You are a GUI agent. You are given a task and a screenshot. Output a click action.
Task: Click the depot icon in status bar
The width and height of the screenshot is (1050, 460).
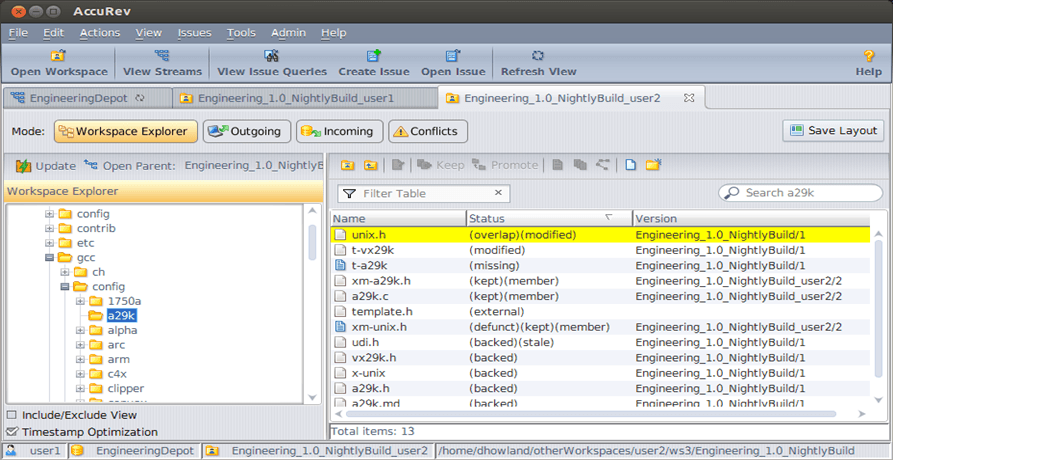coord(77,451)
